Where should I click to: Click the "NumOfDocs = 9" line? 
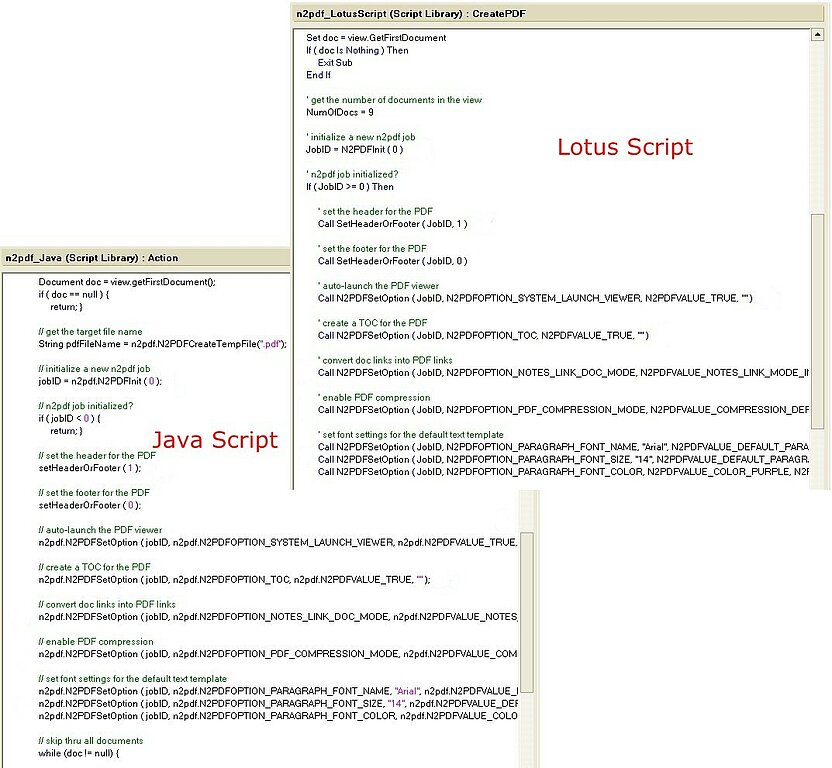click(x=340, y=112)
